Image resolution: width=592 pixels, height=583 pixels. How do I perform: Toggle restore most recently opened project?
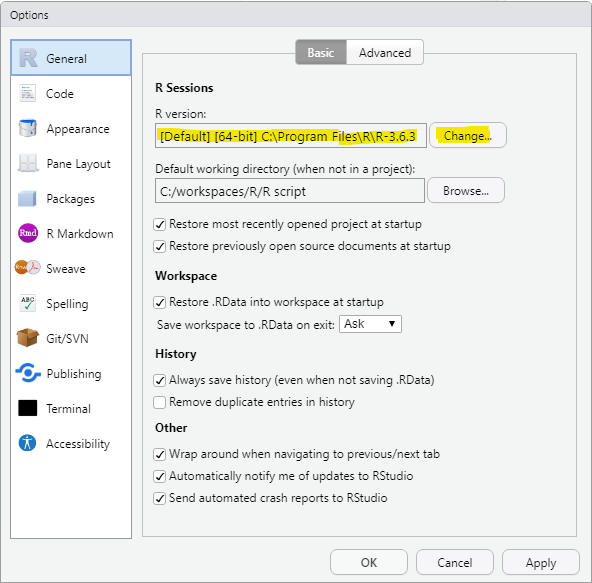click(160, 225)
